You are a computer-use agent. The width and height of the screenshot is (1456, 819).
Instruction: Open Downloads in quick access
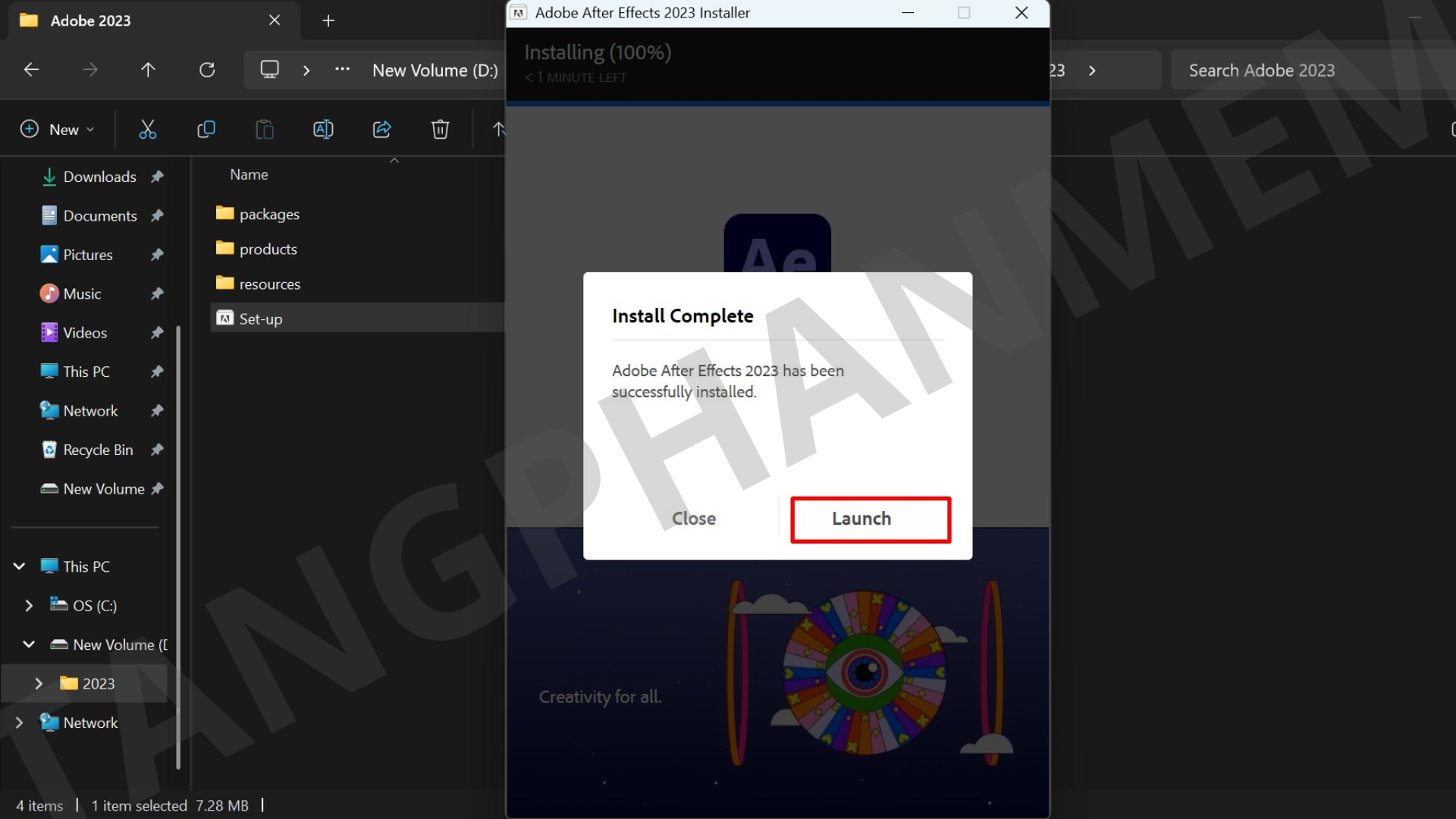99,177
